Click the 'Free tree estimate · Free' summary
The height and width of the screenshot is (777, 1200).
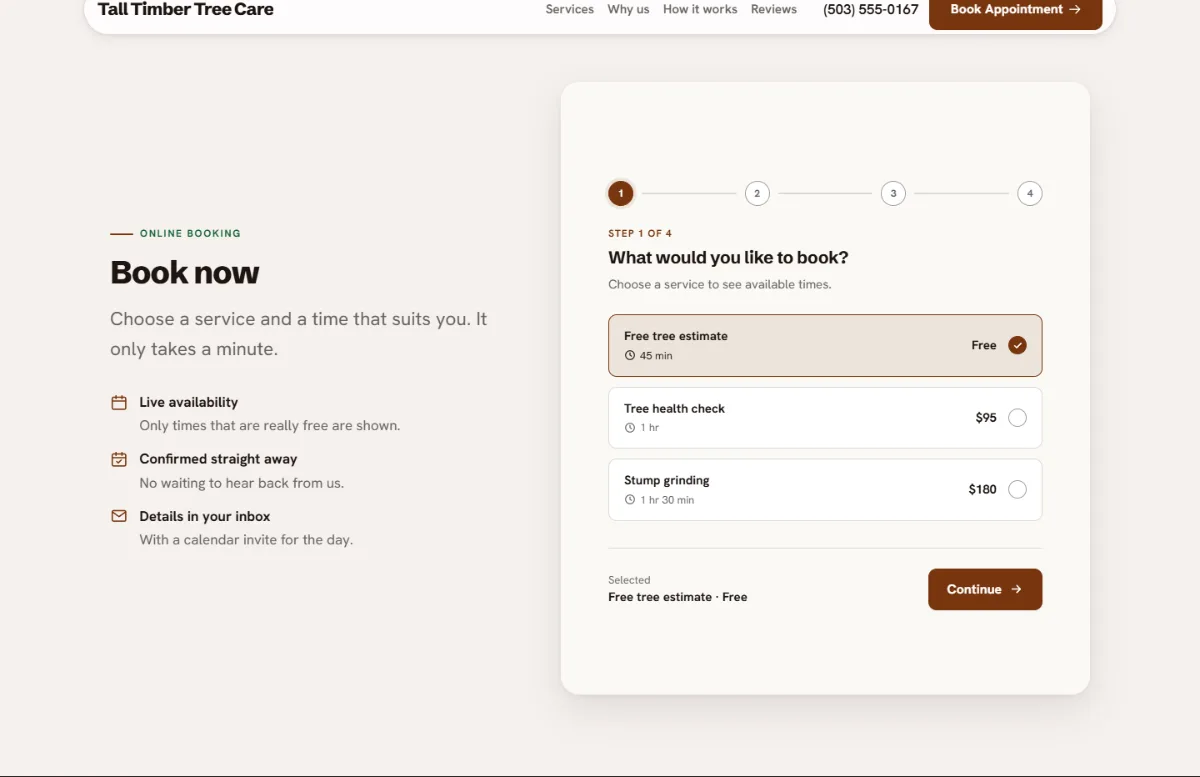pos(678,597)
